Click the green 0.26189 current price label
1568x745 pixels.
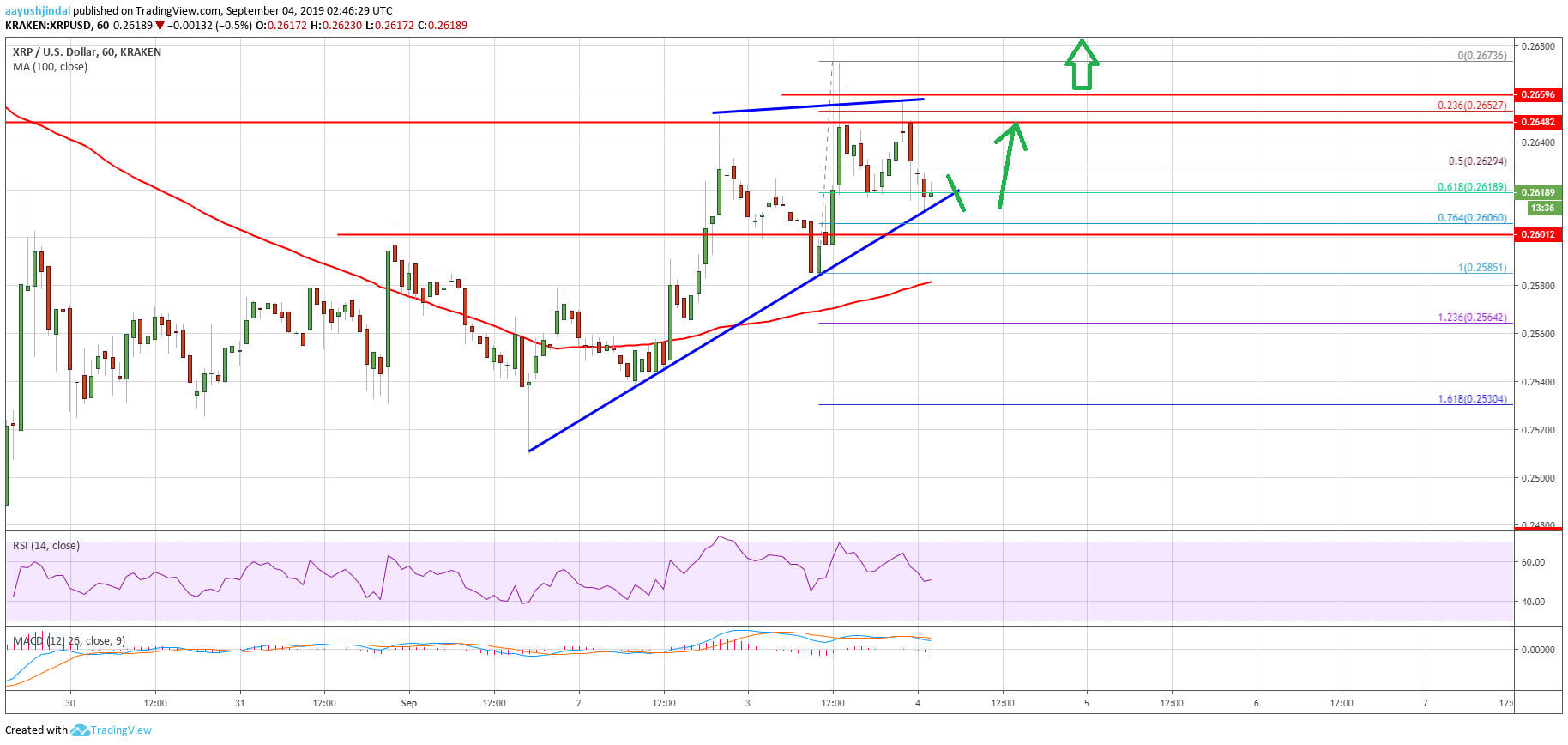point(1538,192)
